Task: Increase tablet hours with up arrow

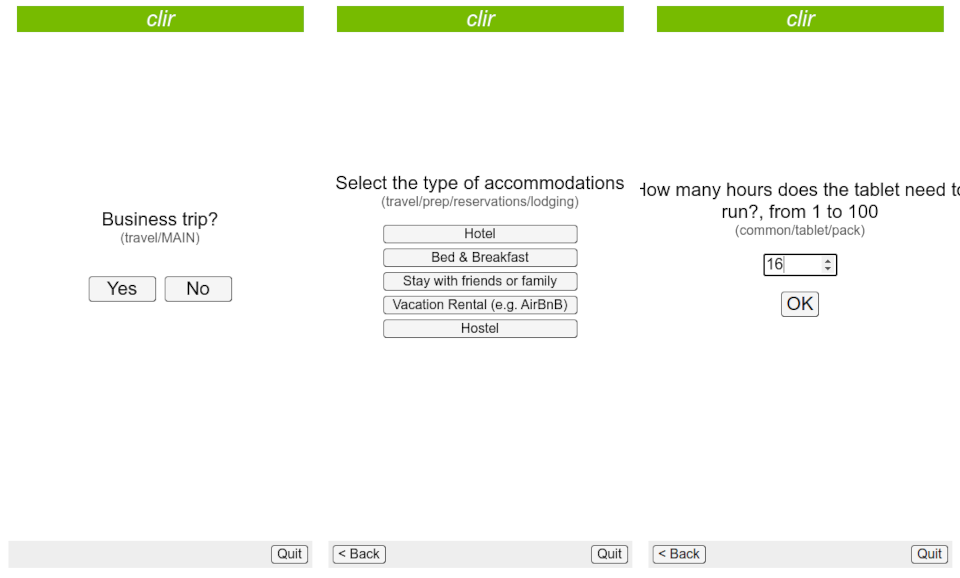Action: tap(827, 261)
